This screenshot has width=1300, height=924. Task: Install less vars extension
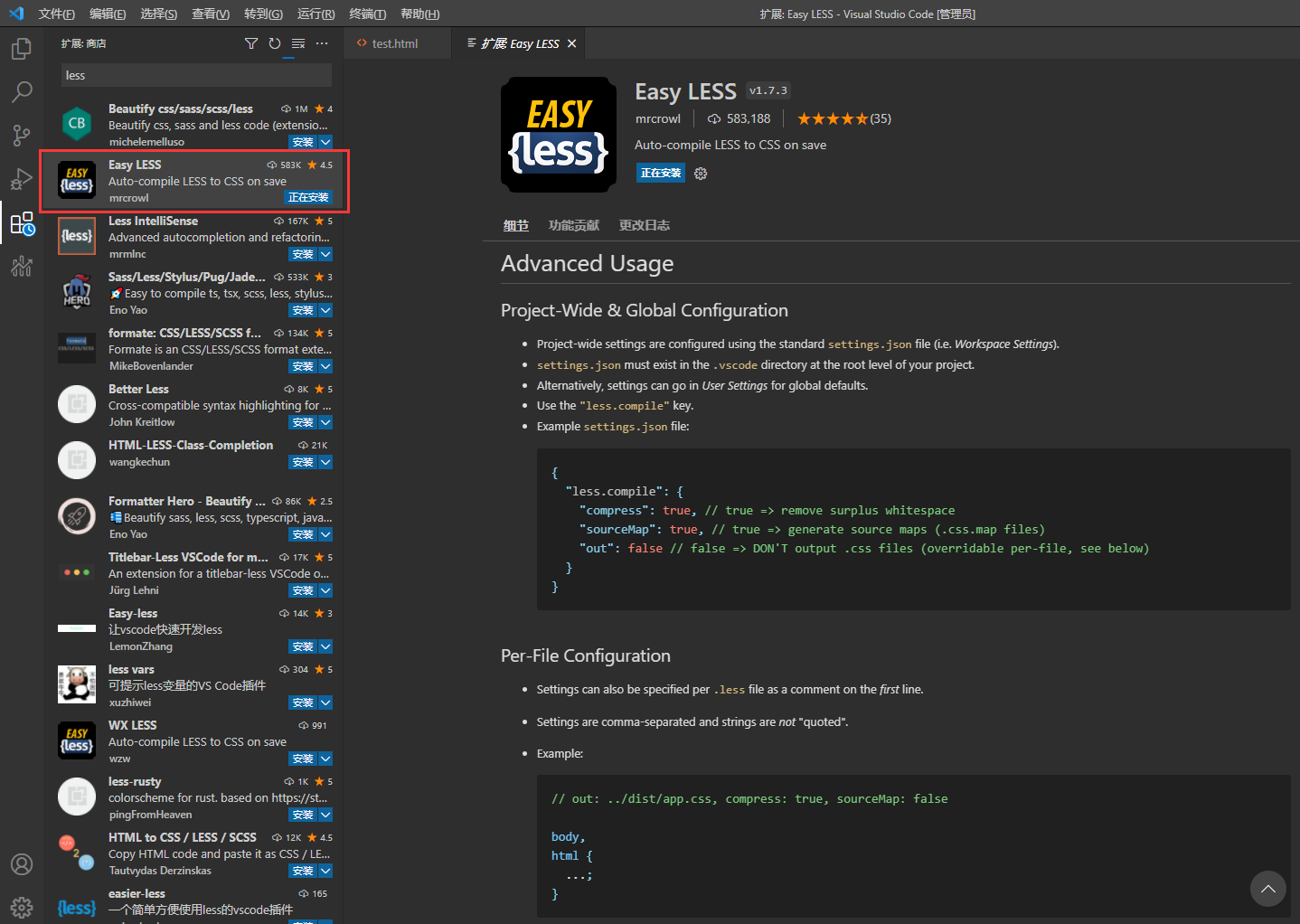pos(303,702)
